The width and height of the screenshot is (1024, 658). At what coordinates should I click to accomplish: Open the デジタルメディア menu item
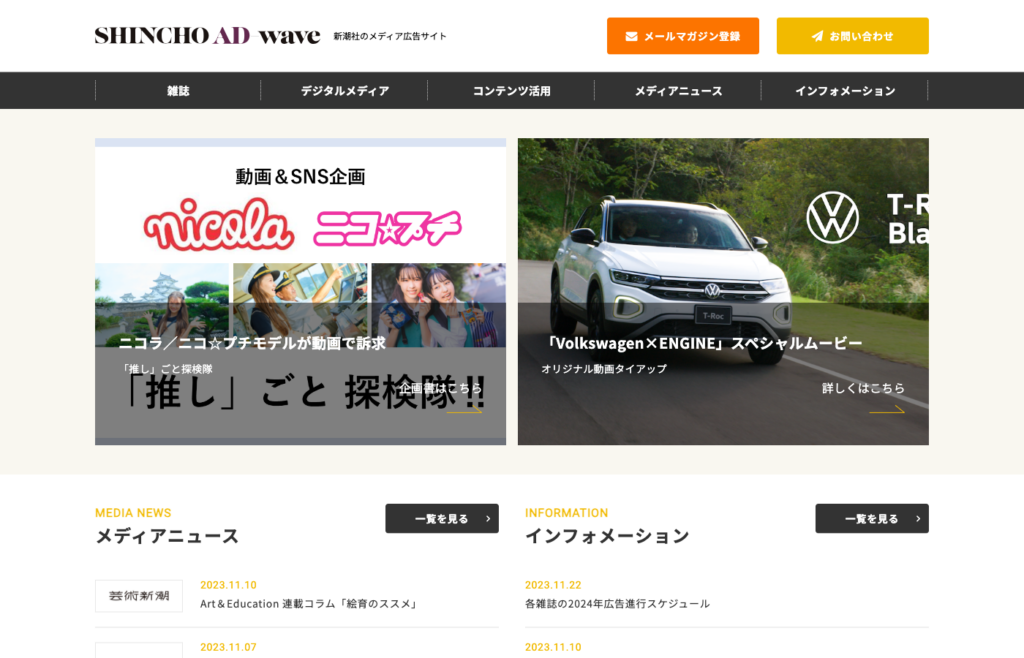click(344, 91)
